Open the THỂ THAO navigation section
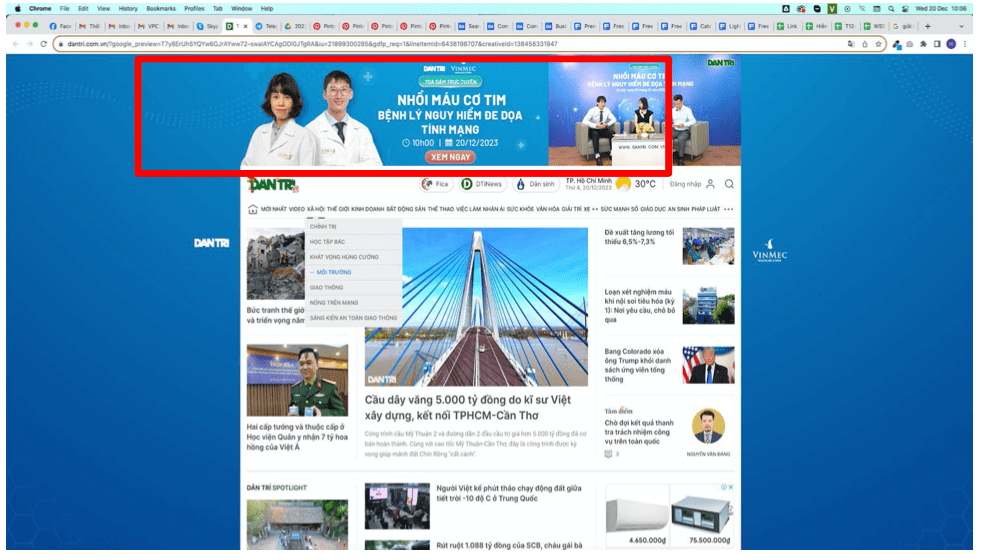Screen dimensions: 982x560 441,209
